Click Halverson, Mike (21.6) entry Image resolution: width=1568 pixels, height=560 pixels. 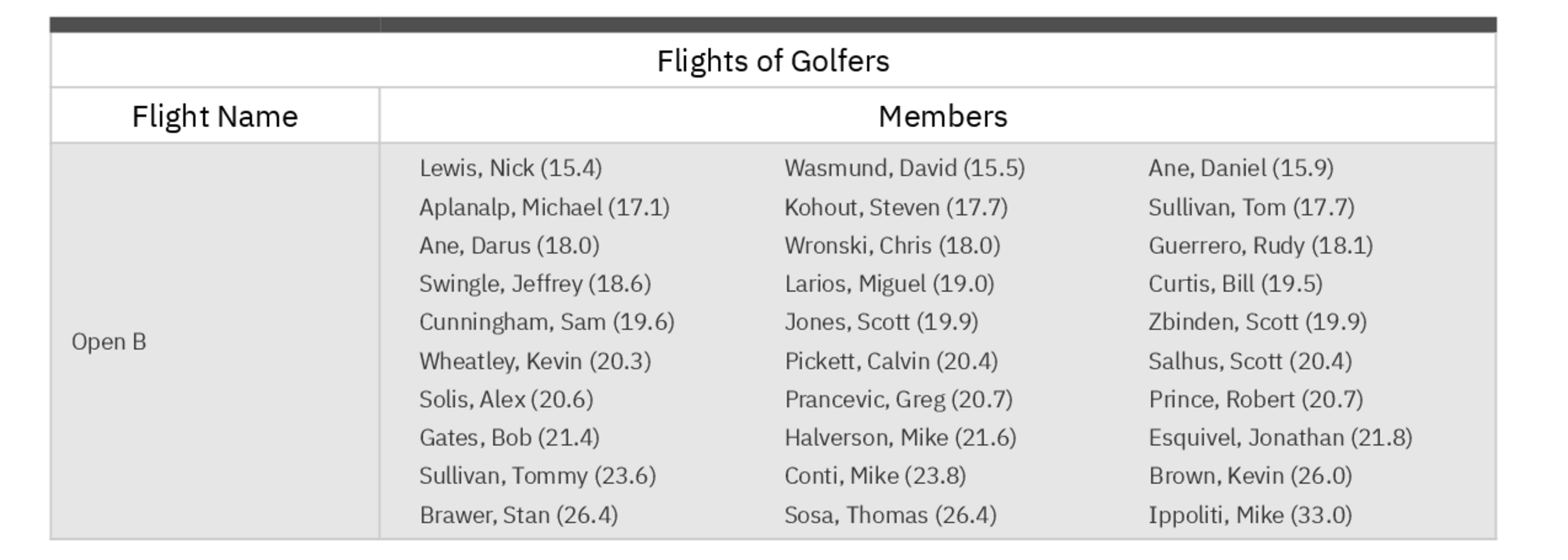point(900,437)
